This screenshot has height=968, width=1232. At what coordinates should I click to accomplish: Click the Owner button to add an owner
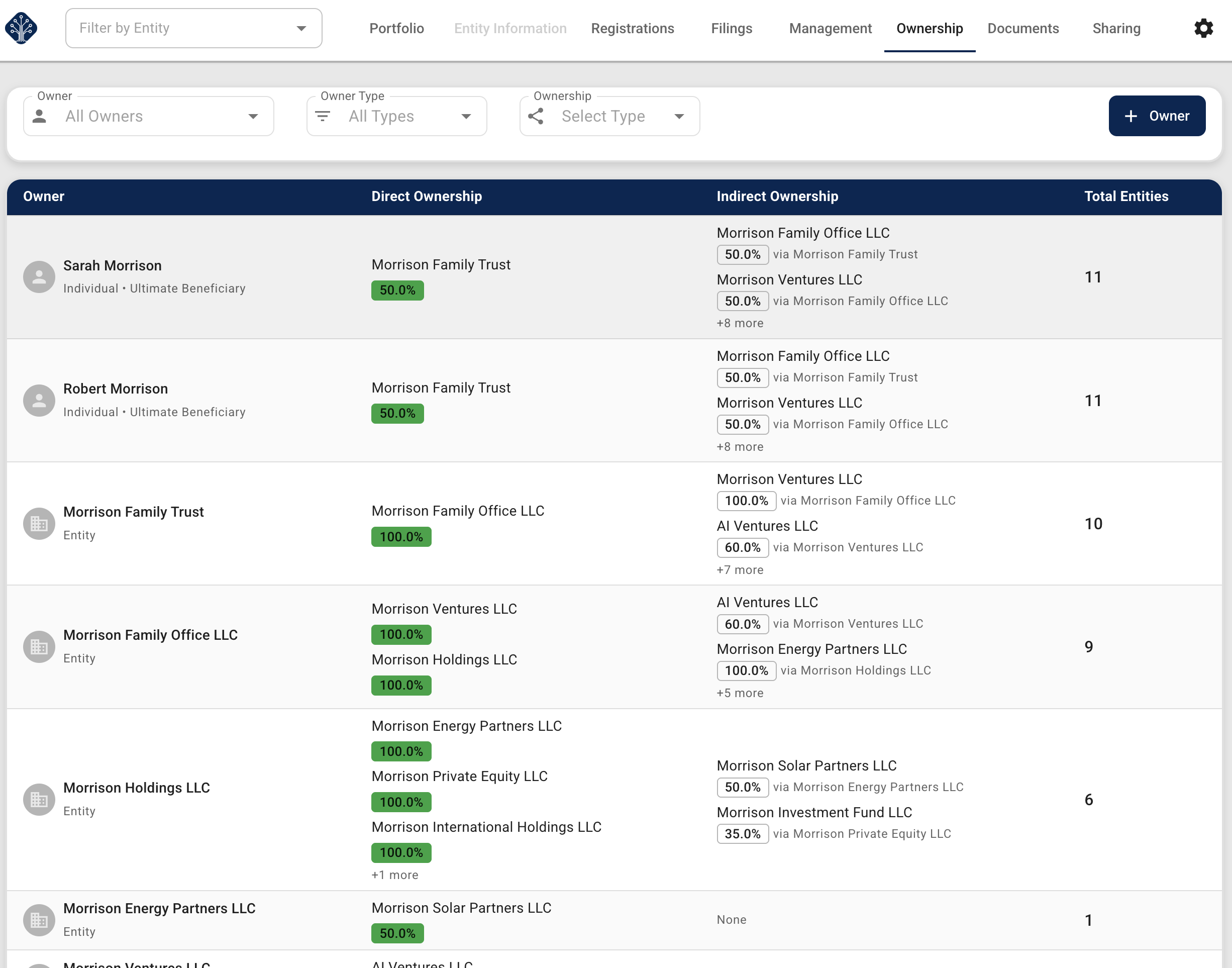pyautogui.click(x=1157, y=116)
